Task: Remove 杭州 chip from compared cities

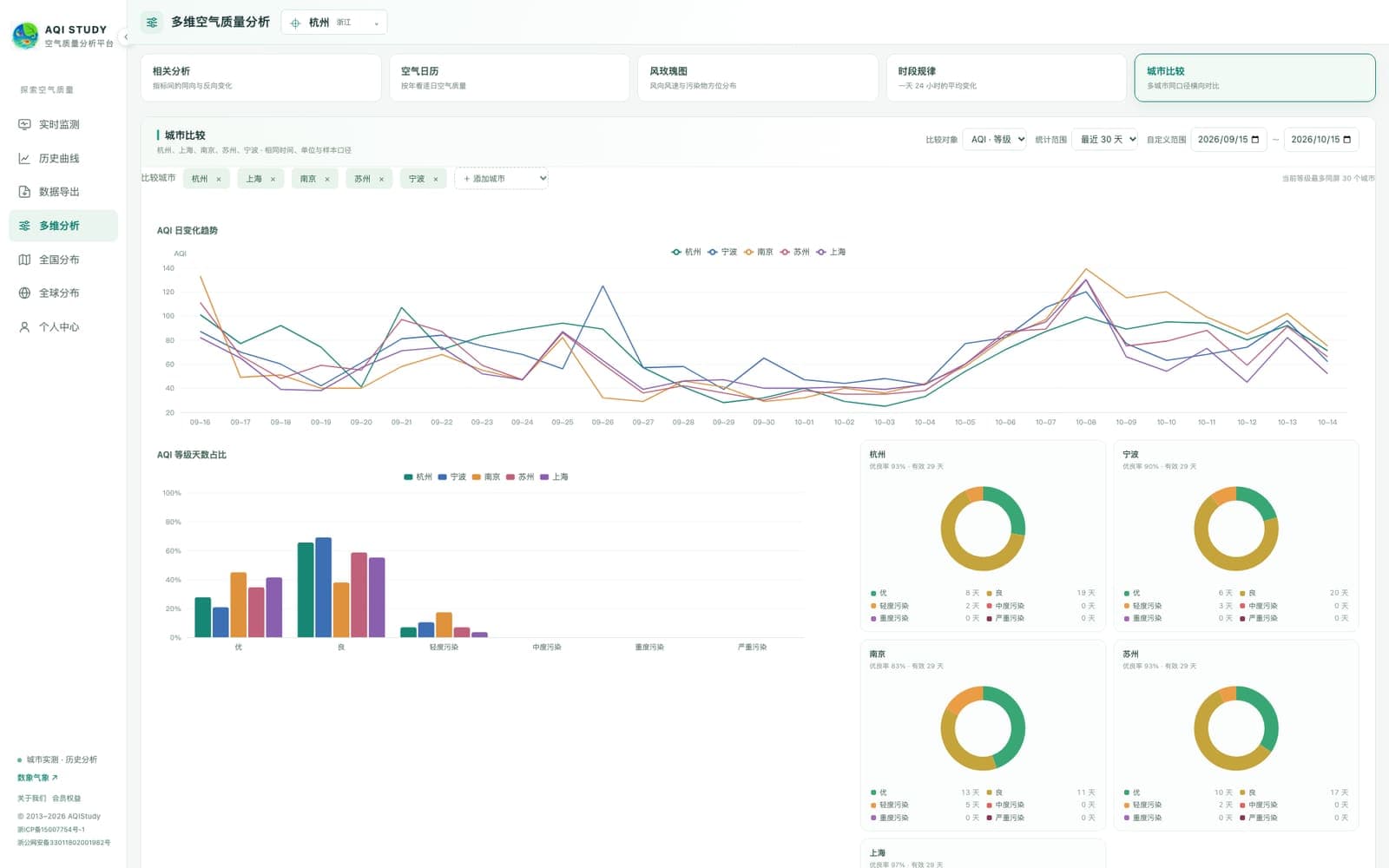Action: click(219, 180)
